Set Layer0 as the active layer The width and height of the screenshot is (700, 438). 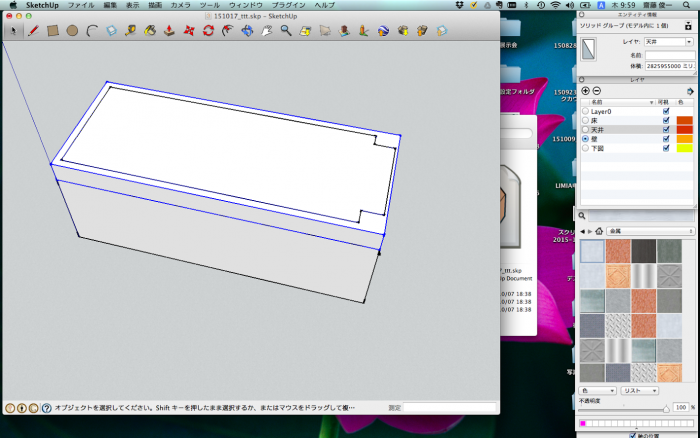pos(585,111)
